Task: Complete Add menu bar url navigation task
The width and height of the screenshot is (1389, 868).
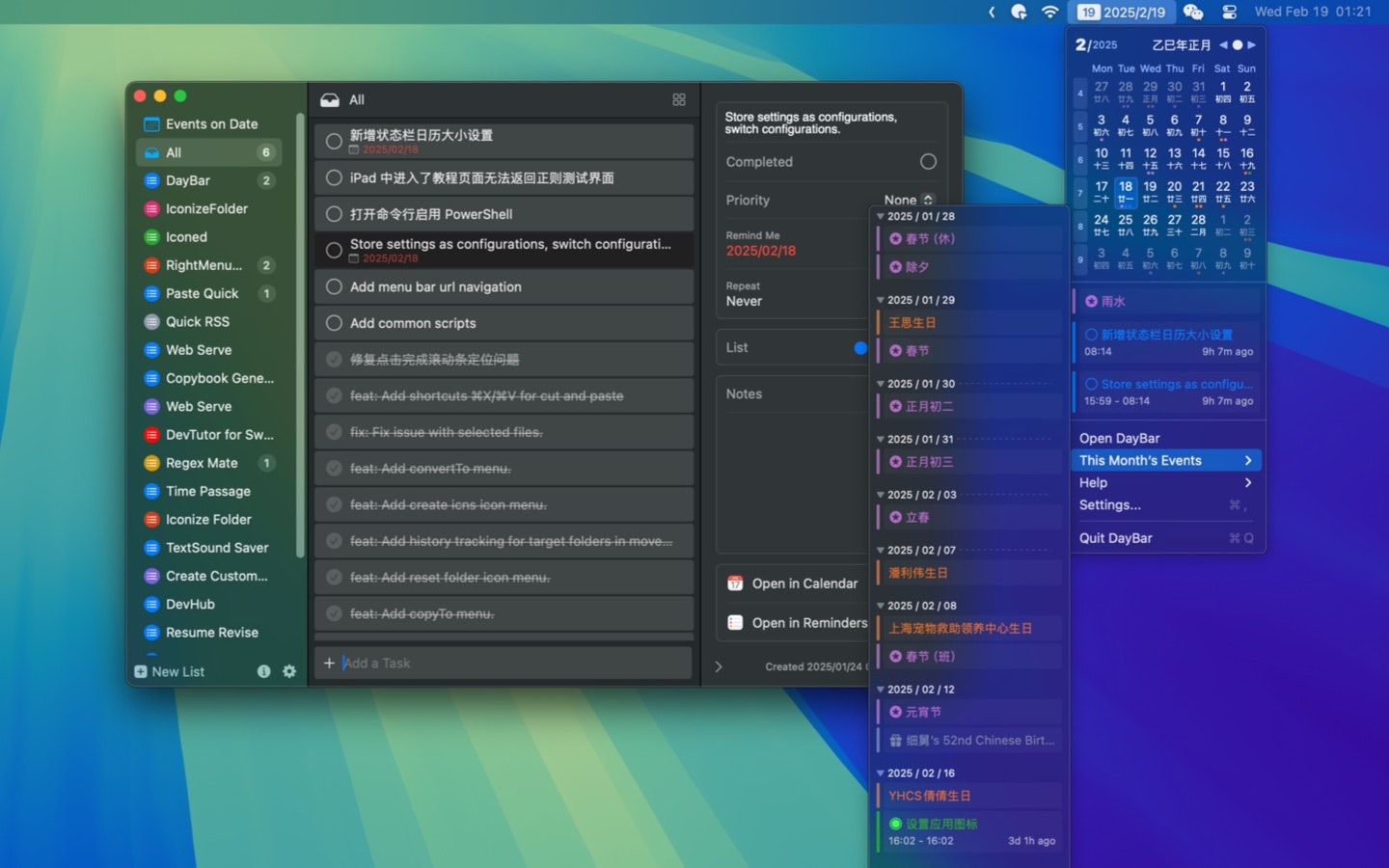Action: pyautogui.click(x=334, y=286)
